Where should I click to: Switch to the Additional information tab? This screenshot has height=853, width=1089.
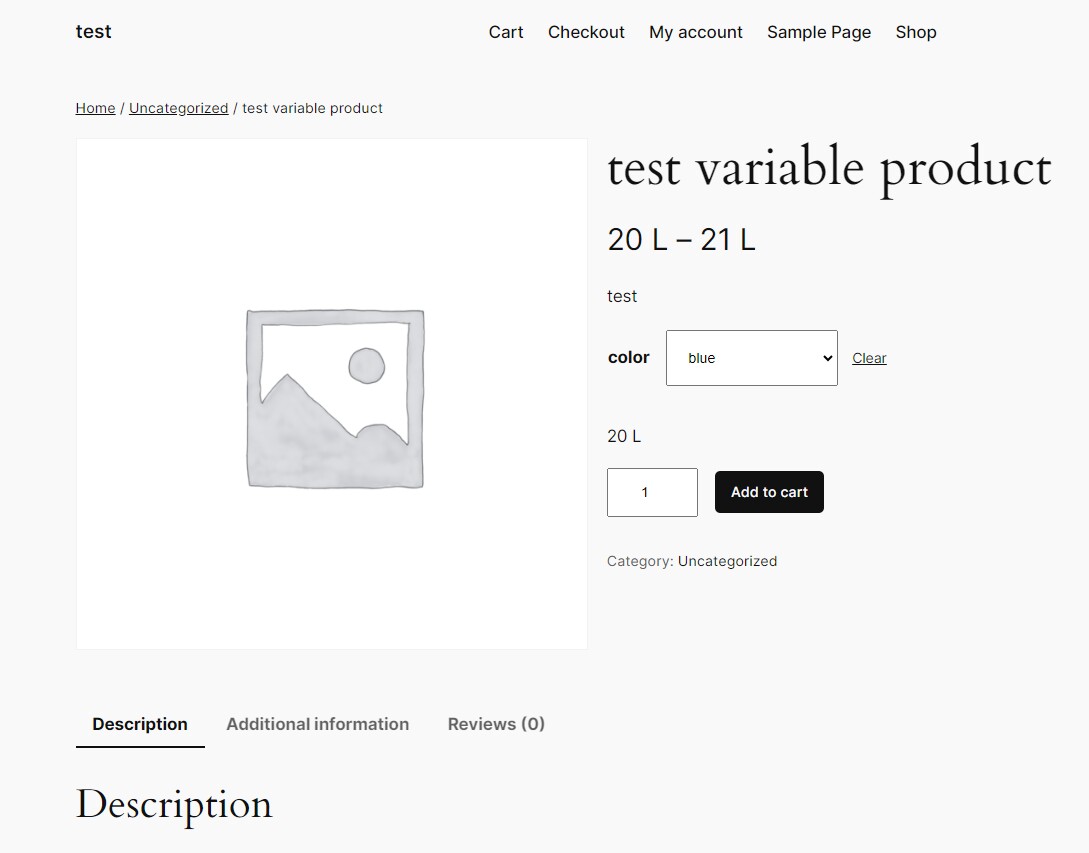[317, 723]
